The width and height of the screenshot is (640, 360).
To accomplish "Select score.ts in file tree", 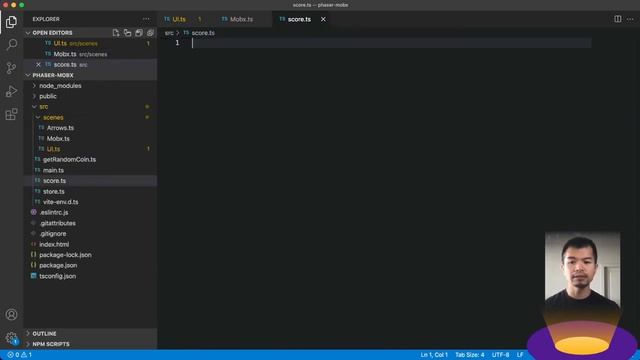I will pyautogui.click(x=90, y=180).
